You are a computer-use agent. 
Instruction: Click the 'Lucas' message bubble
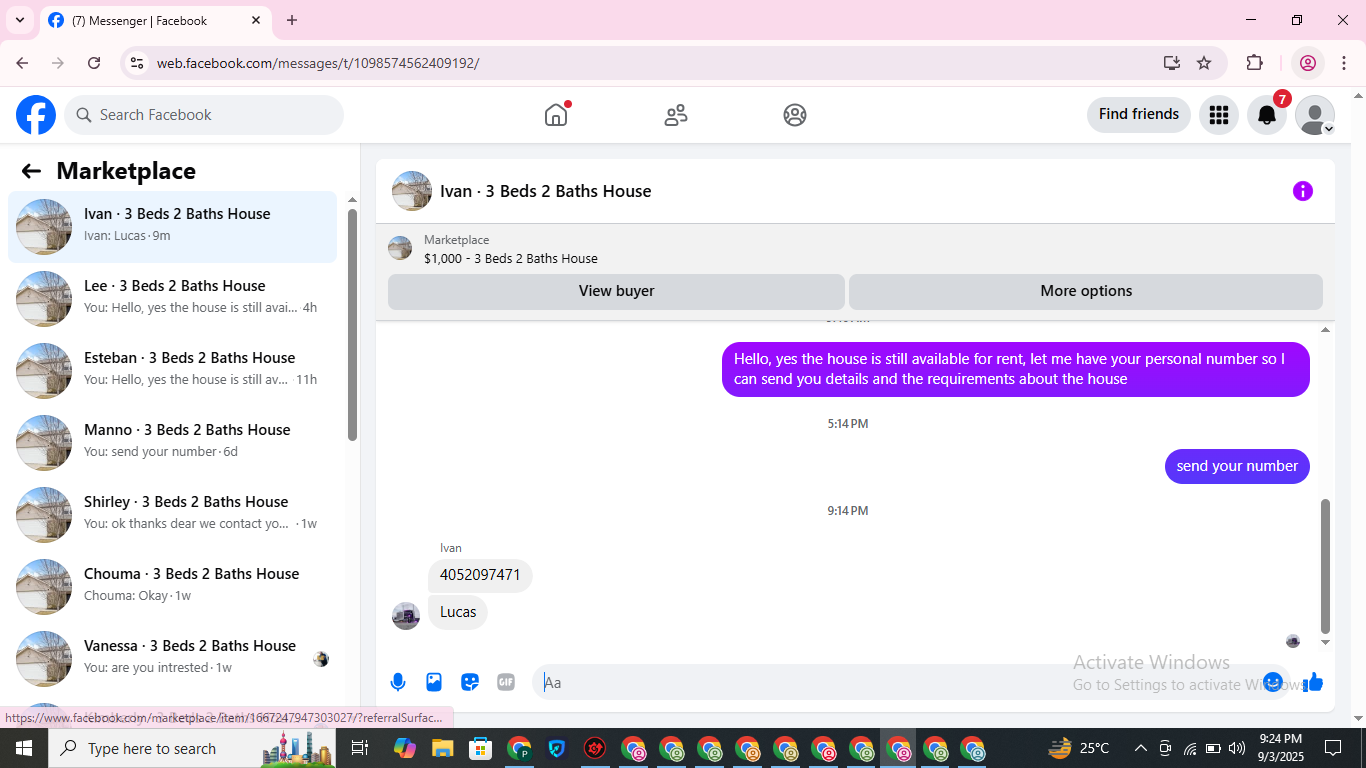[x=458, y=612]
